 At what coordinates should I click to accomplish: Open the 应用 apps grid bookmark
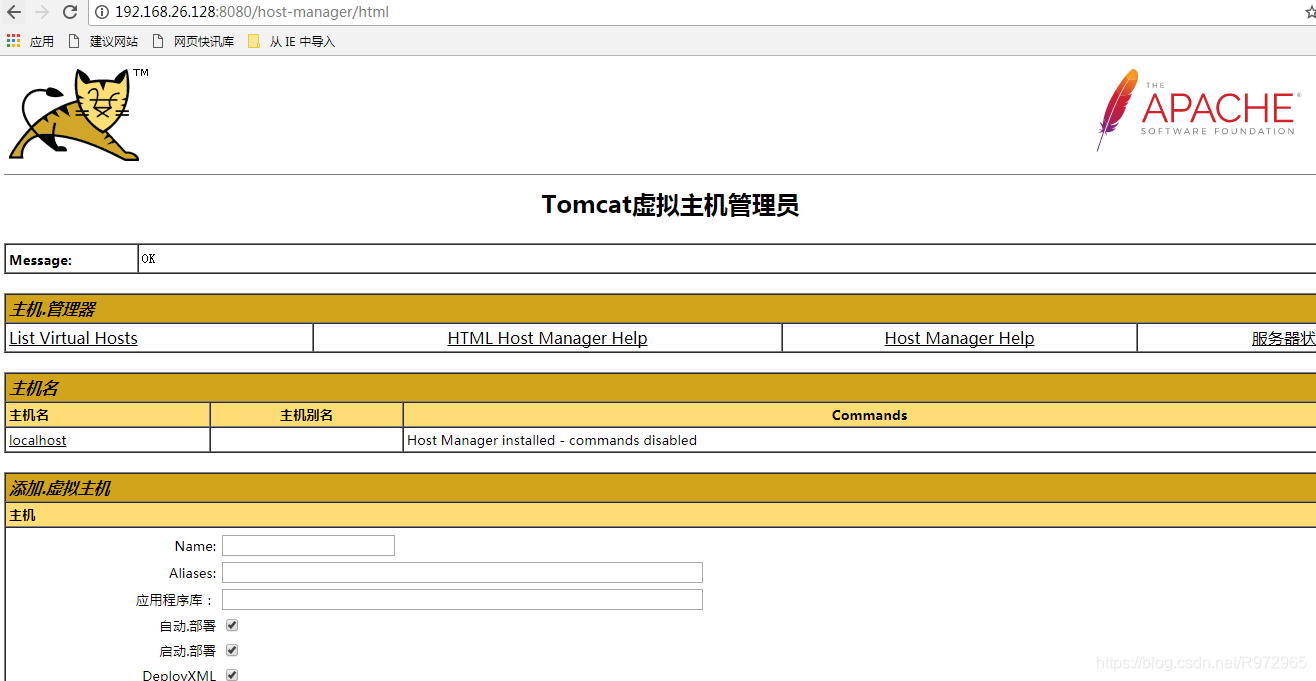(30, 41)
